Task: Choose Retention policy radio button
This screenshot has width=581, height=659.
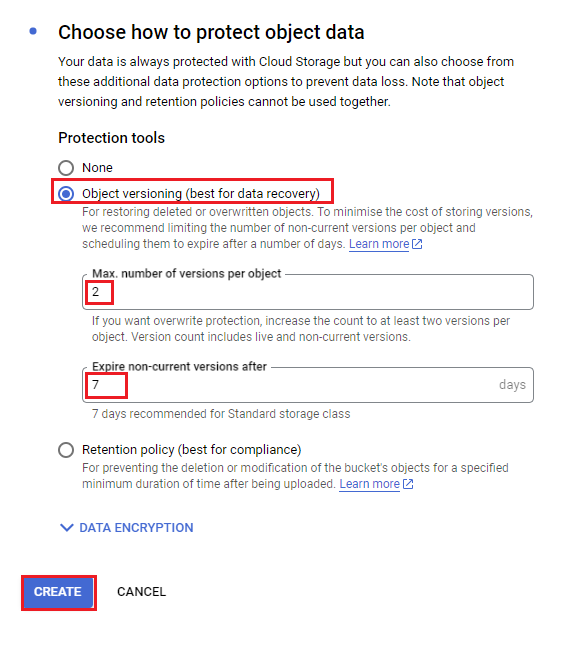Action: coord(66,450)
